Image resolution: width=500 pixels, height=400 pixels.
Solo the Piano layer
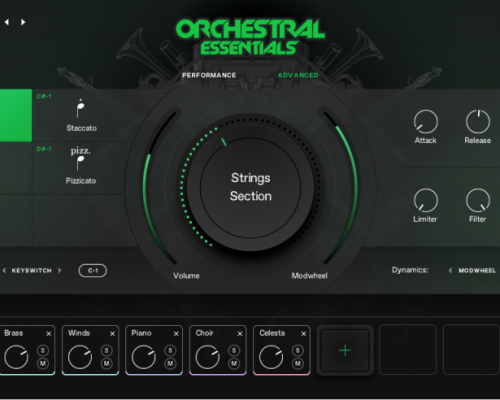(x=170, y=350)
